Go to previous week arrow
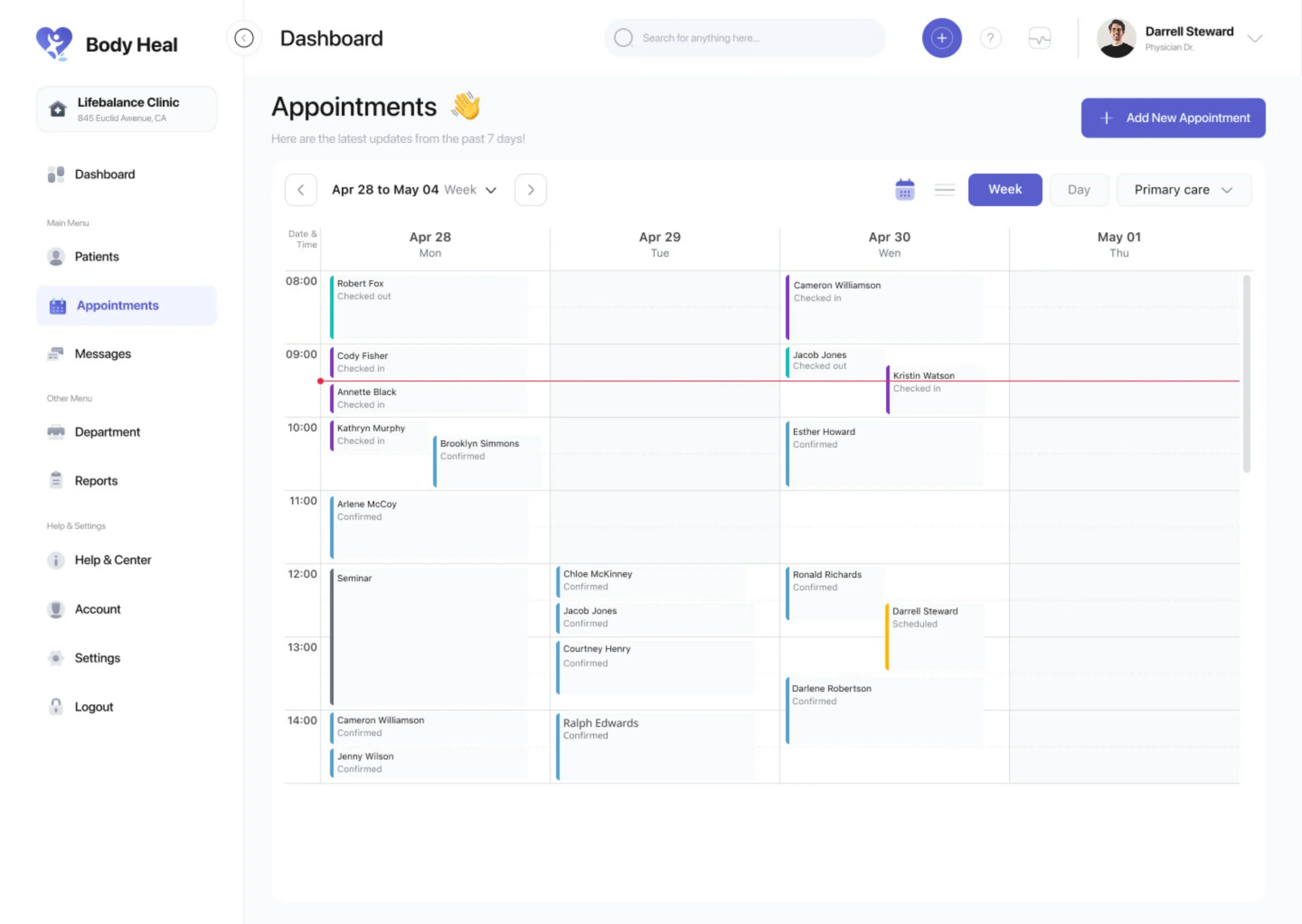Screen dimensions: 1302x924 pyautogui.click(x=301, y=190)
